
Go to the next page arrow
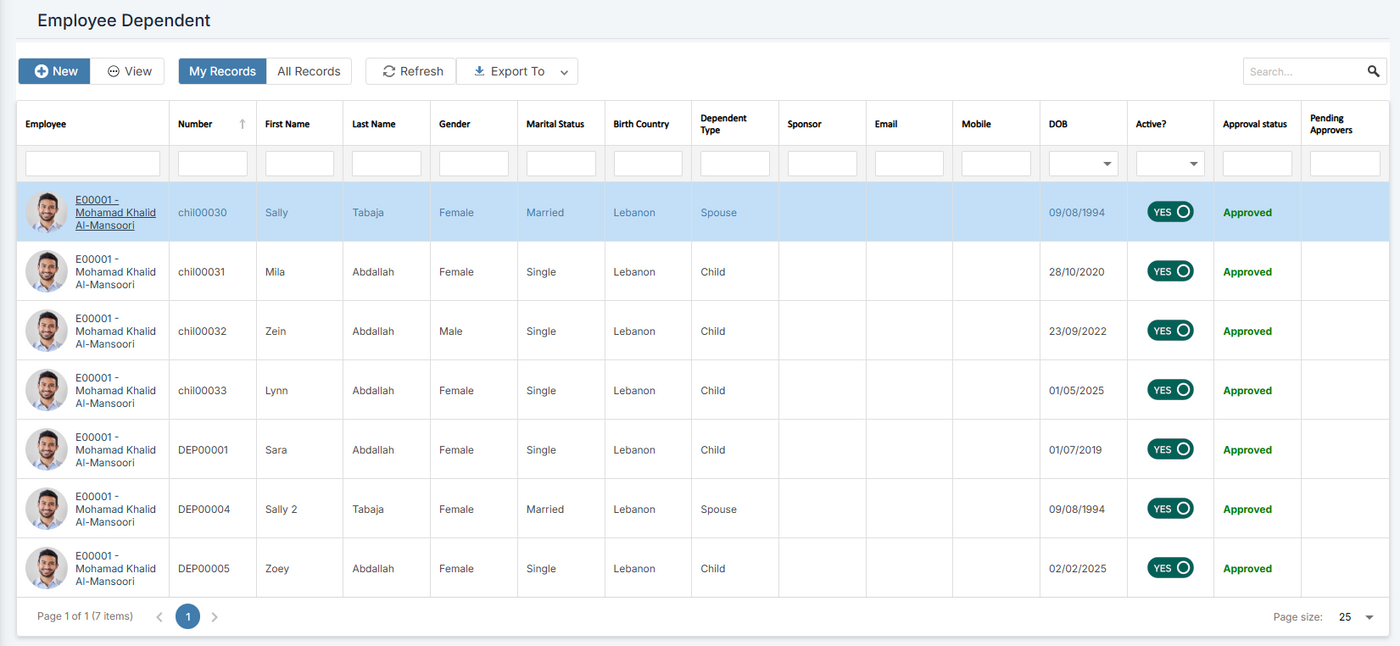(214, 617)
